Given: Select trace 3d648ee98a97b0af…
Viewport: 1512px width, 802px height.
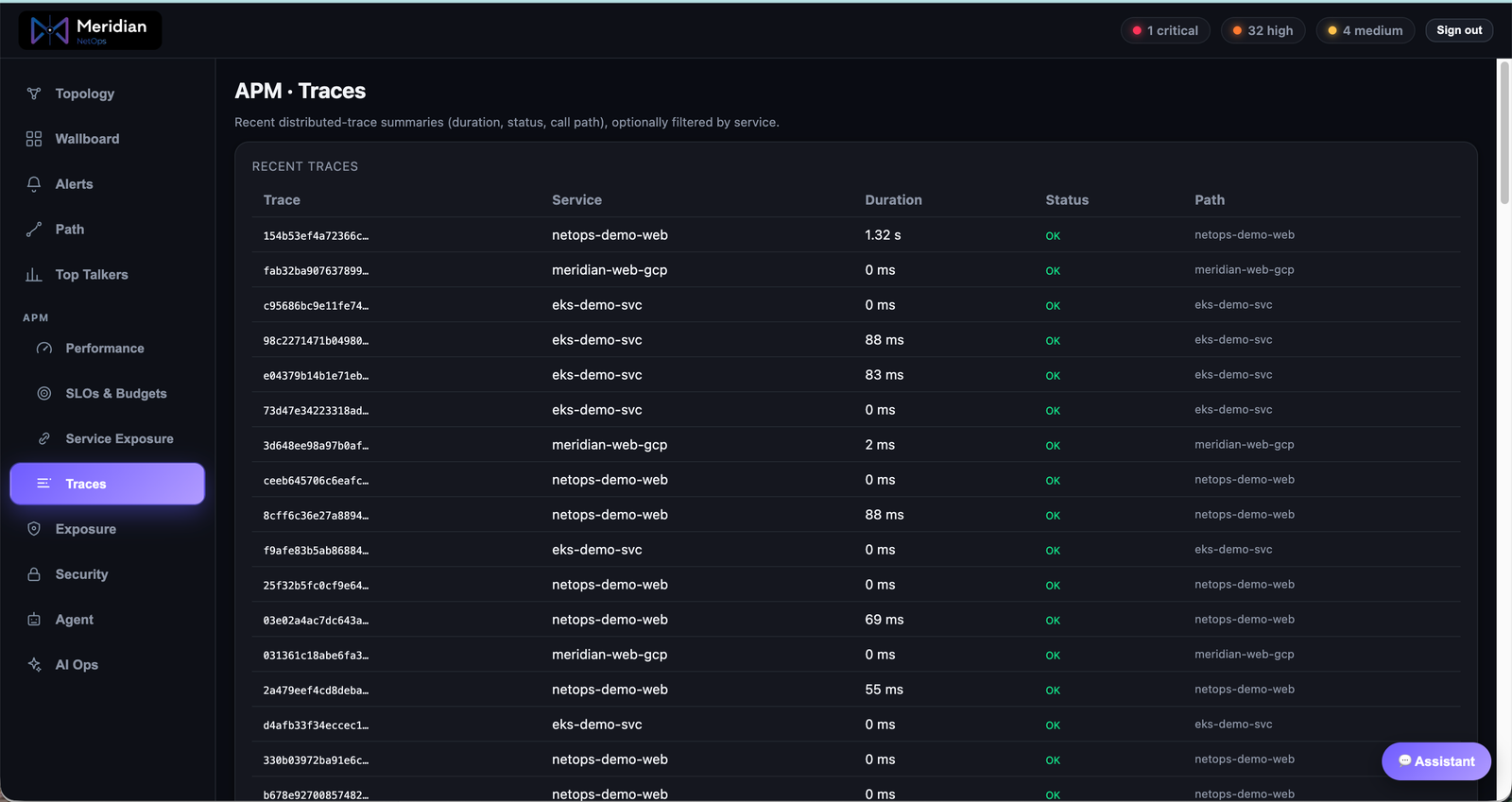Looking at the screenshot, I should (316, 446).
